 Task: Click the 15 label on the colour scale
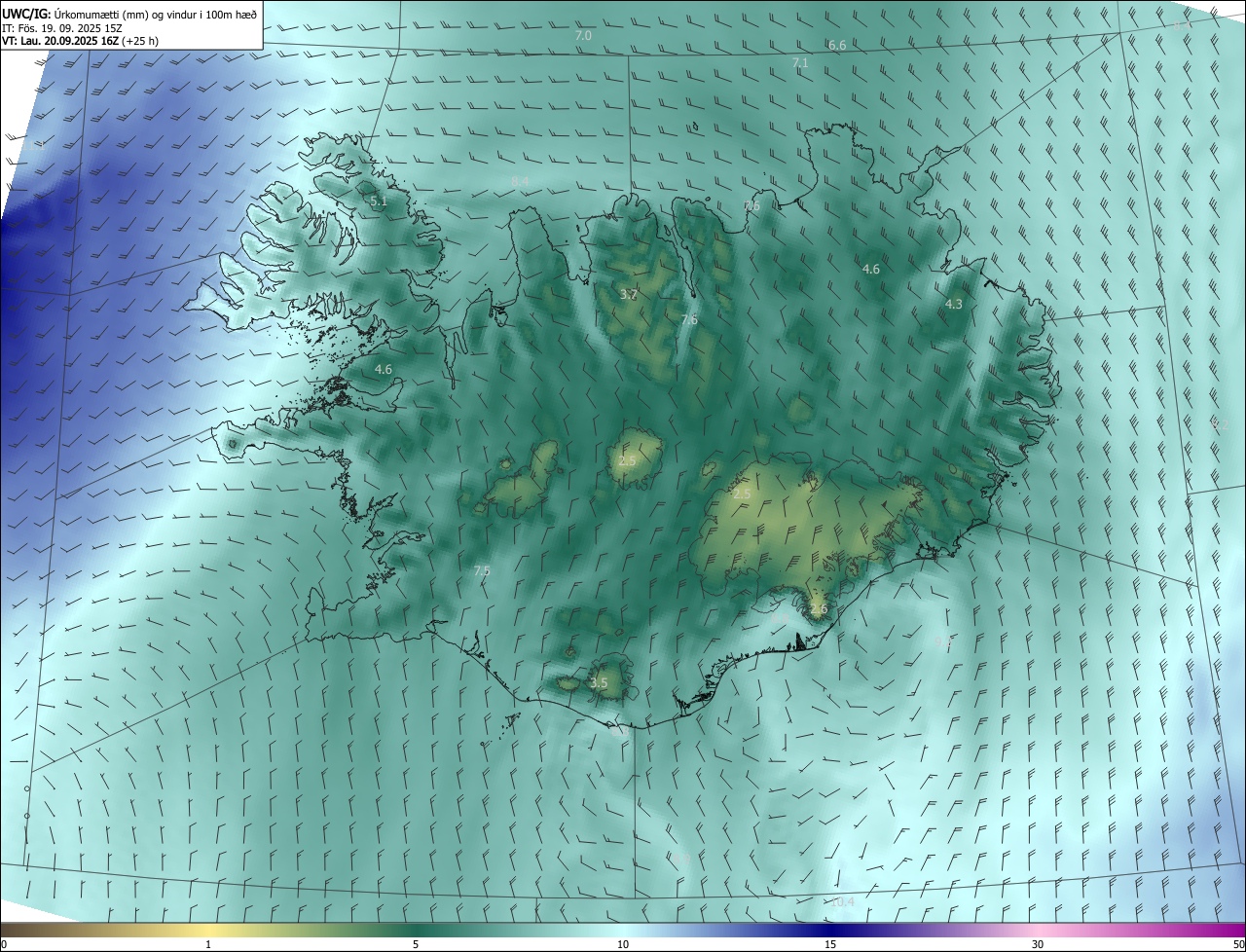click(x=830, y=944)
